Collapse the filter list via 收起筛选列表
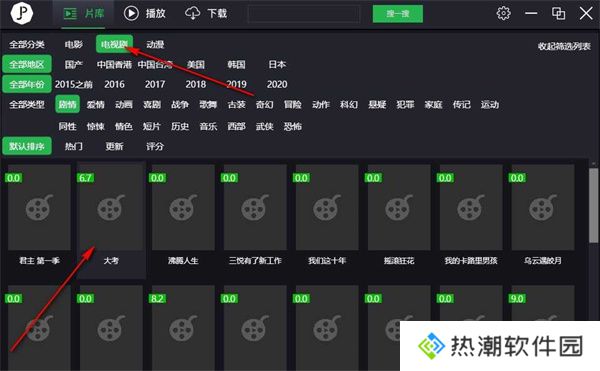Viewport: 600px width, 371px height. coord(564,46)
